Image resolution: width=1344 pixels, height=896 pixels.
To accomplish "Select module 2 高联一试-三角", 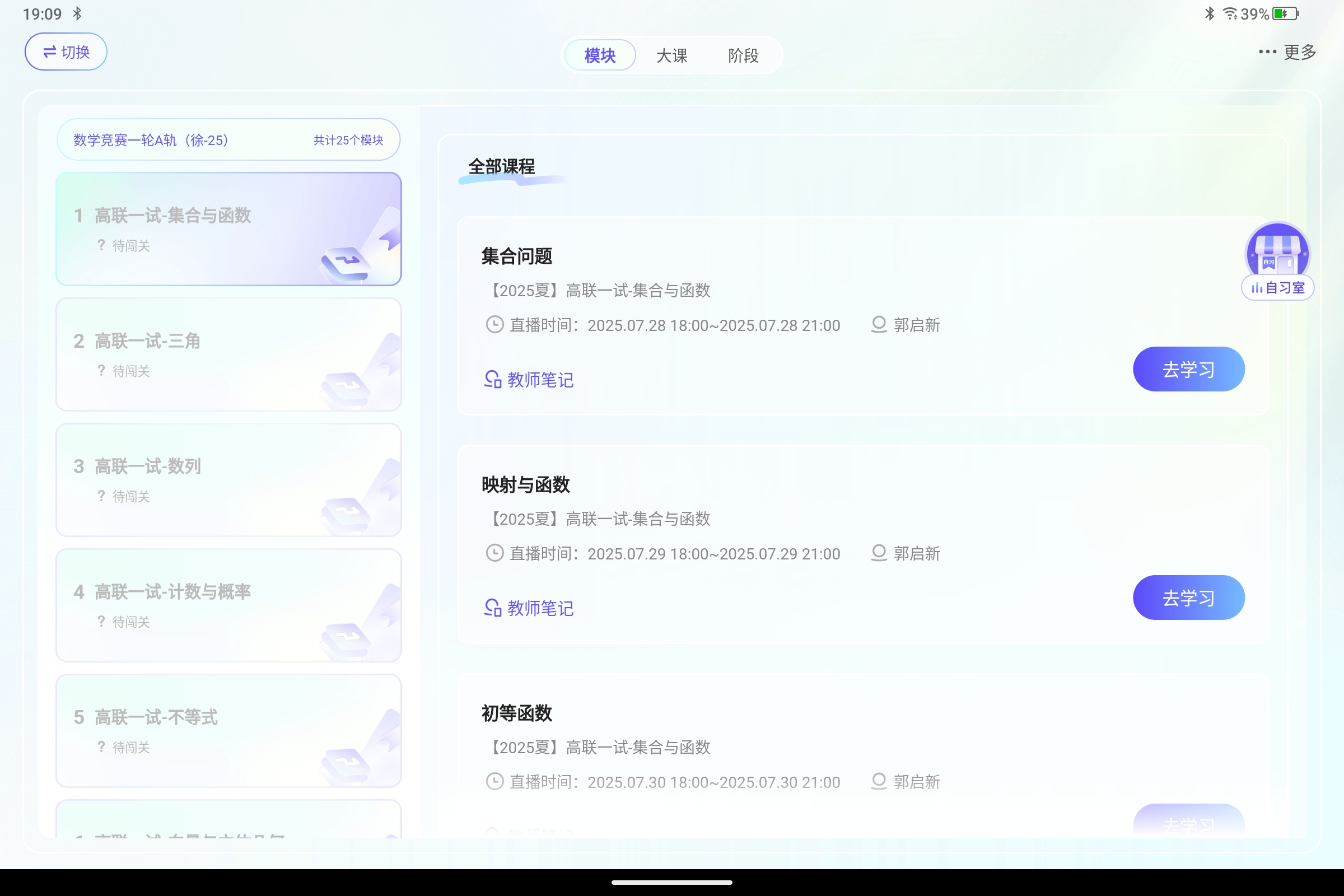I will (228, 354).
